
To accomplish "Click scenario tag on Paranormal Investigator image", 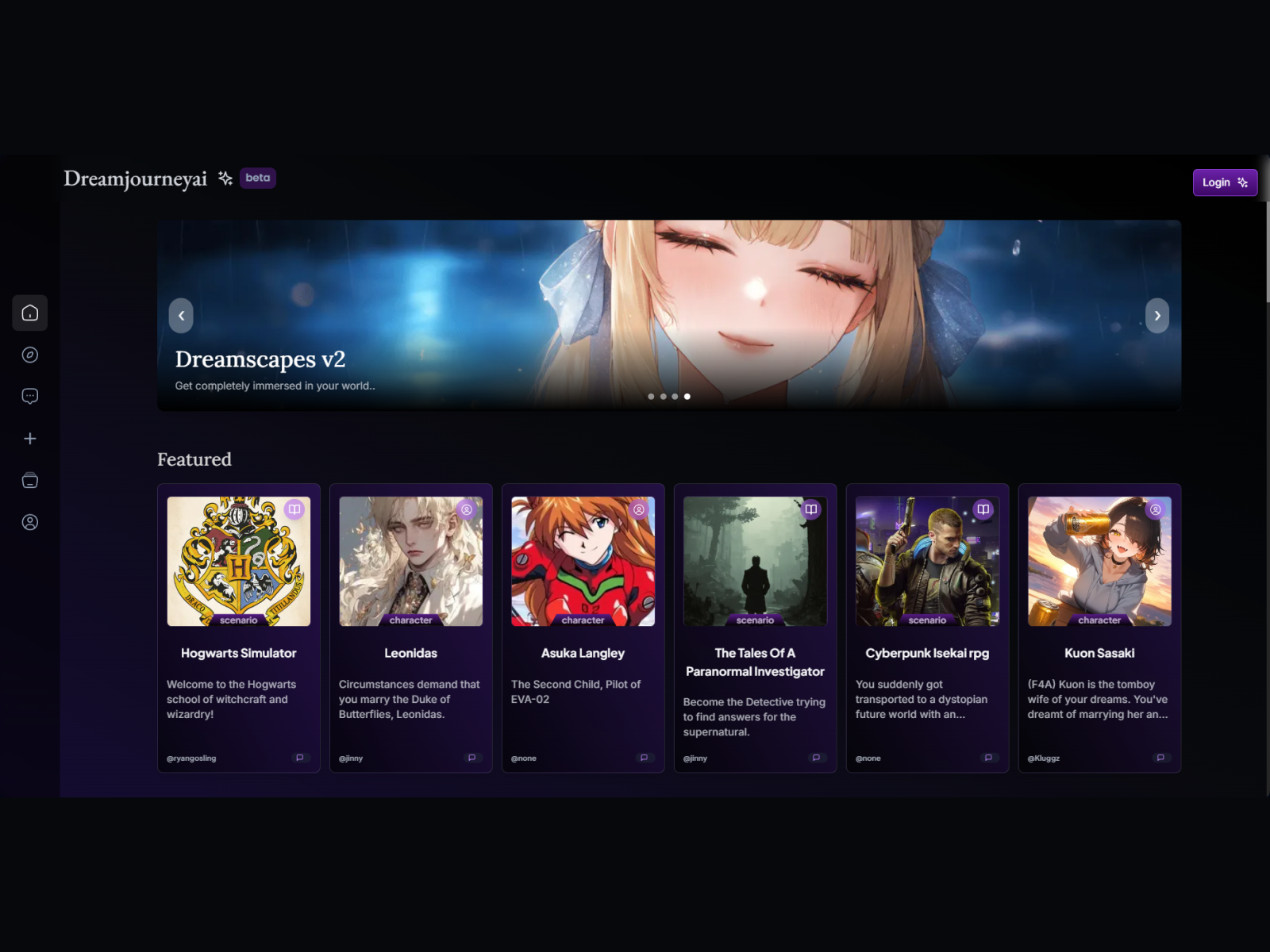I will coord(756,620).
